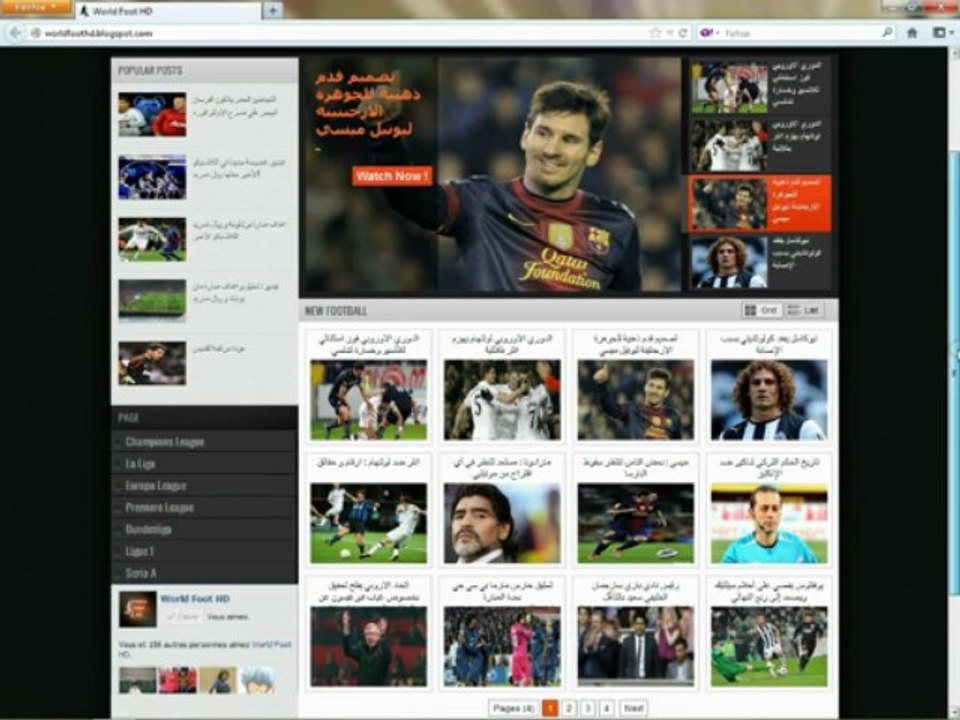The height and width of the screenshot is (720, 960).
Task: Open popular post with Real Madrid tackle thumbnail
Action: 152,239
